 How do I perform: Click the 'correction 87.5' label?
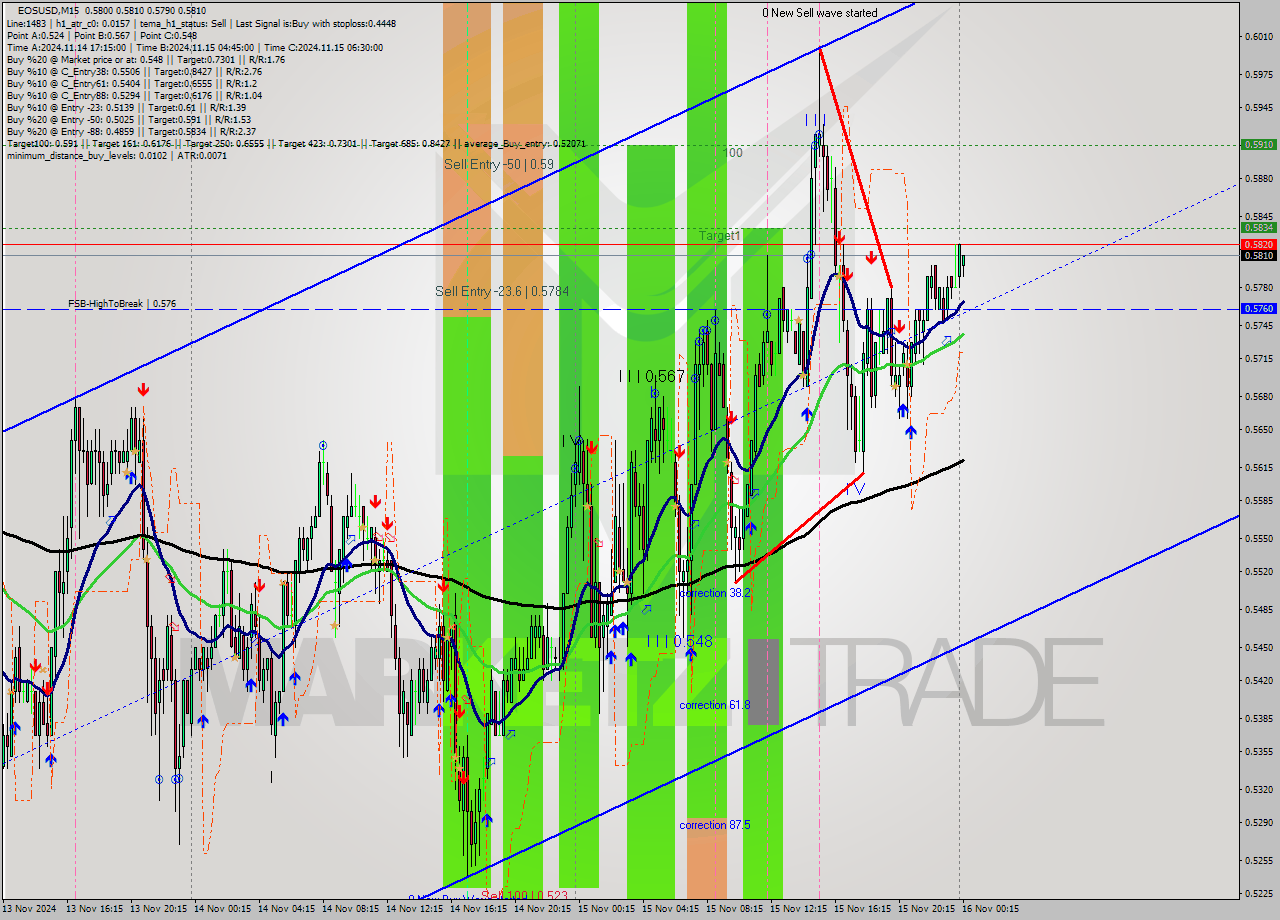(715, 825)
